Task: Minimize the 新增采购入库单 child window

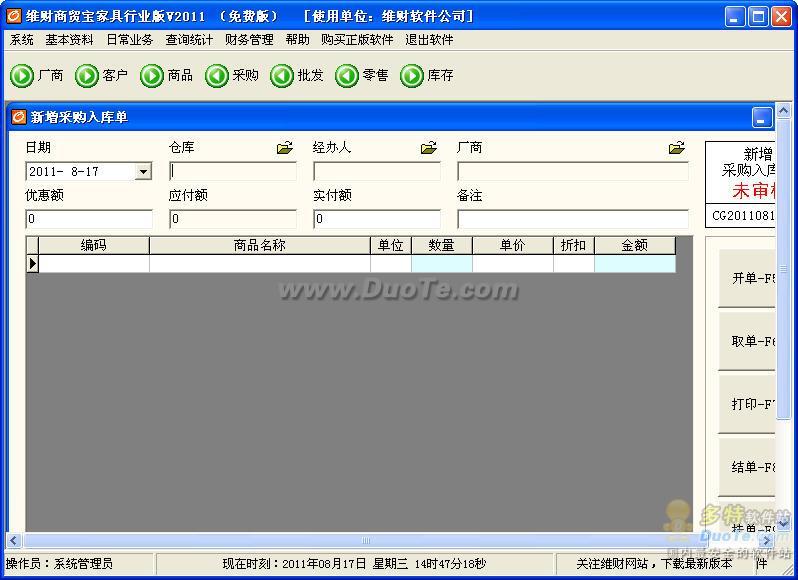Action: pyautogui.click(x=762, y=118)
